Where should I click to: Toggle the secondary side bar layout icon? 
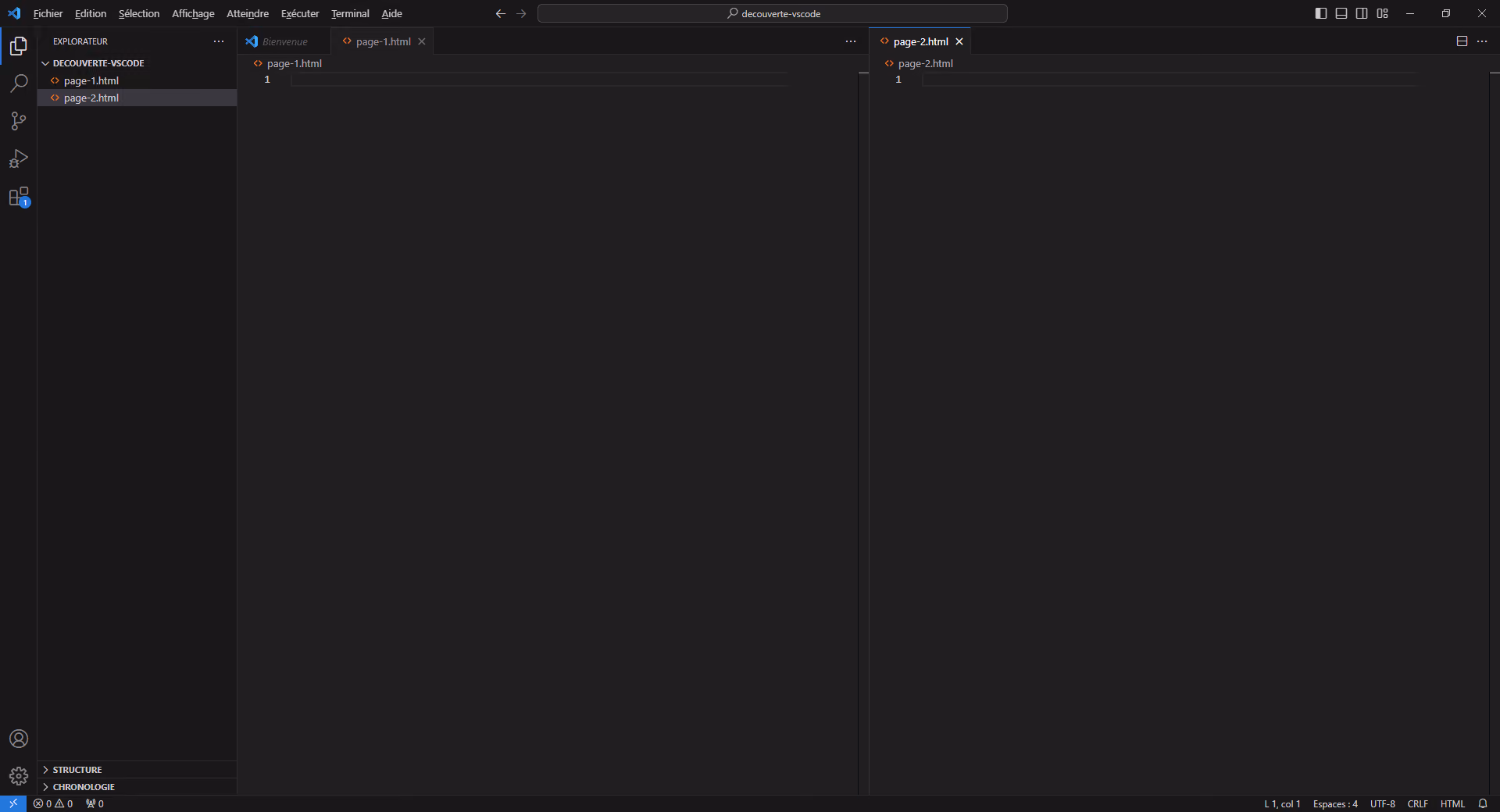click(x=1362, y=13)
